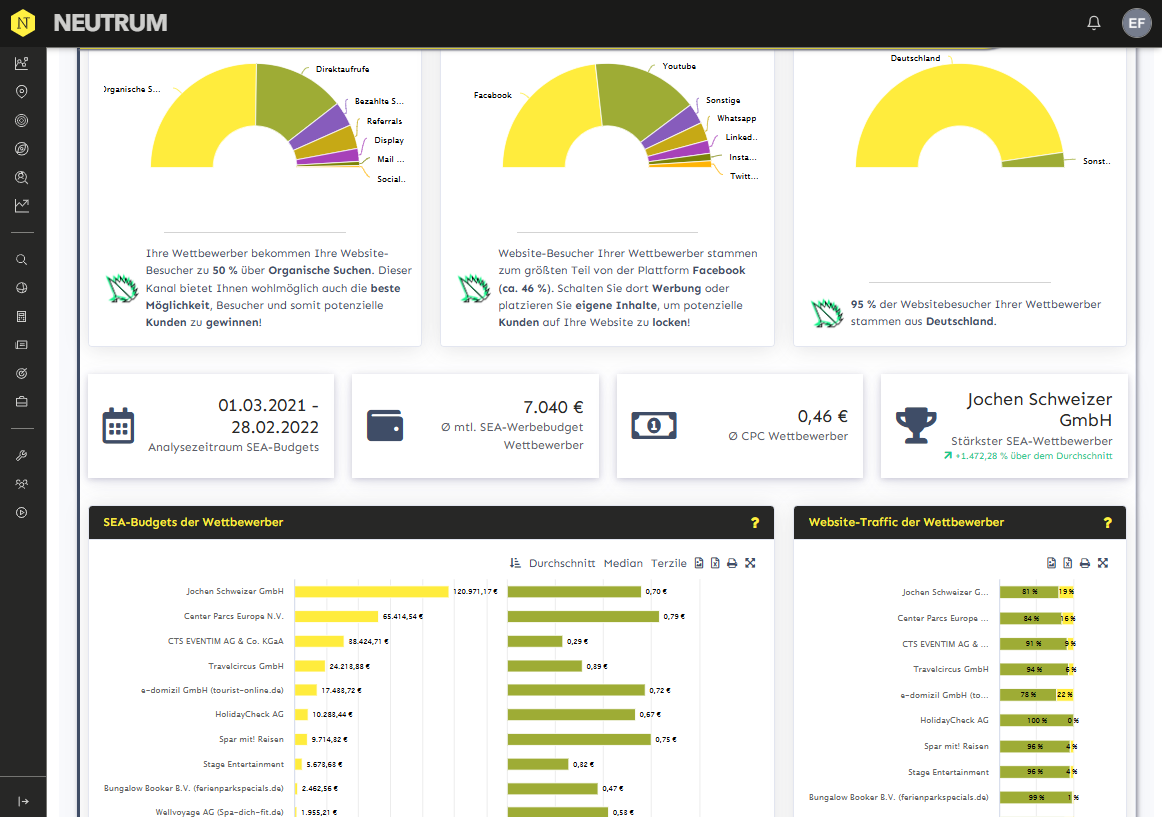Image resolution: width=1162 pixels, height=817 pixels.
Task: Toggle the Durchschnitt line in SEA-Budgets
Action: pos(562,563)
